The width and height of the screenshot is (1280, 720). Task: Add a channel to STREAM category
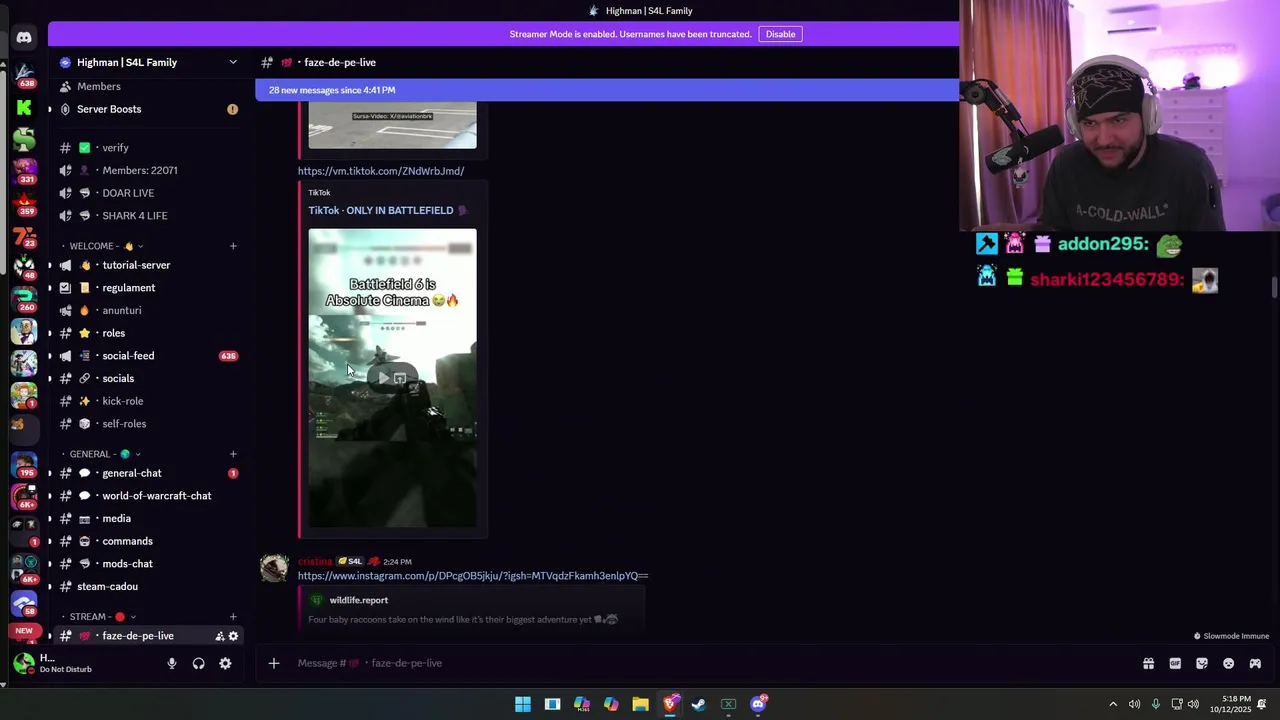pos(233,617)
